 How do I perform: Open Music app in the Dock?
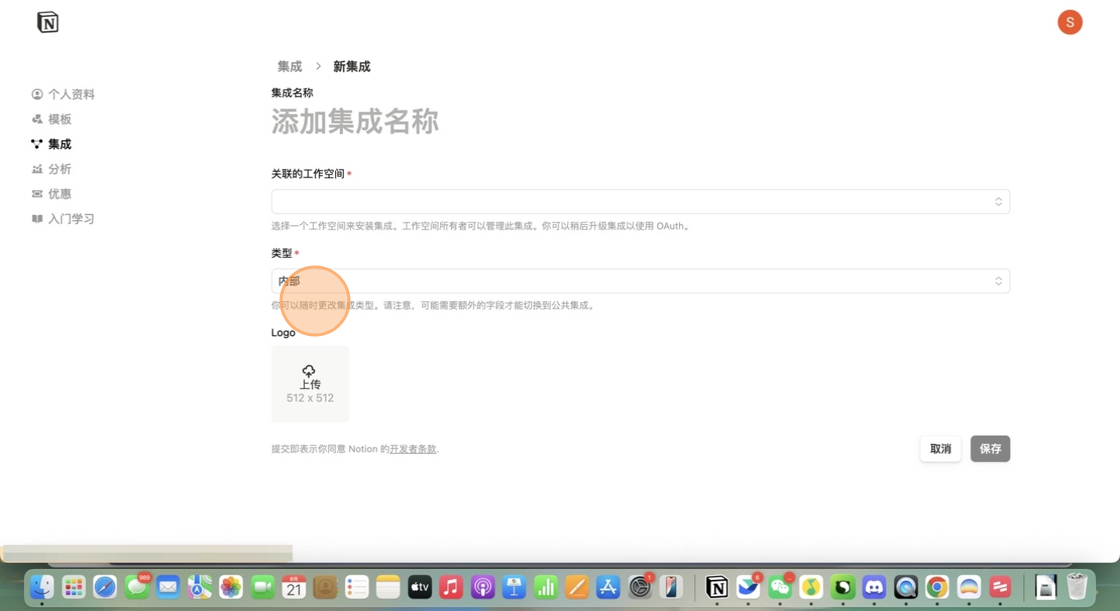(451, 587)
